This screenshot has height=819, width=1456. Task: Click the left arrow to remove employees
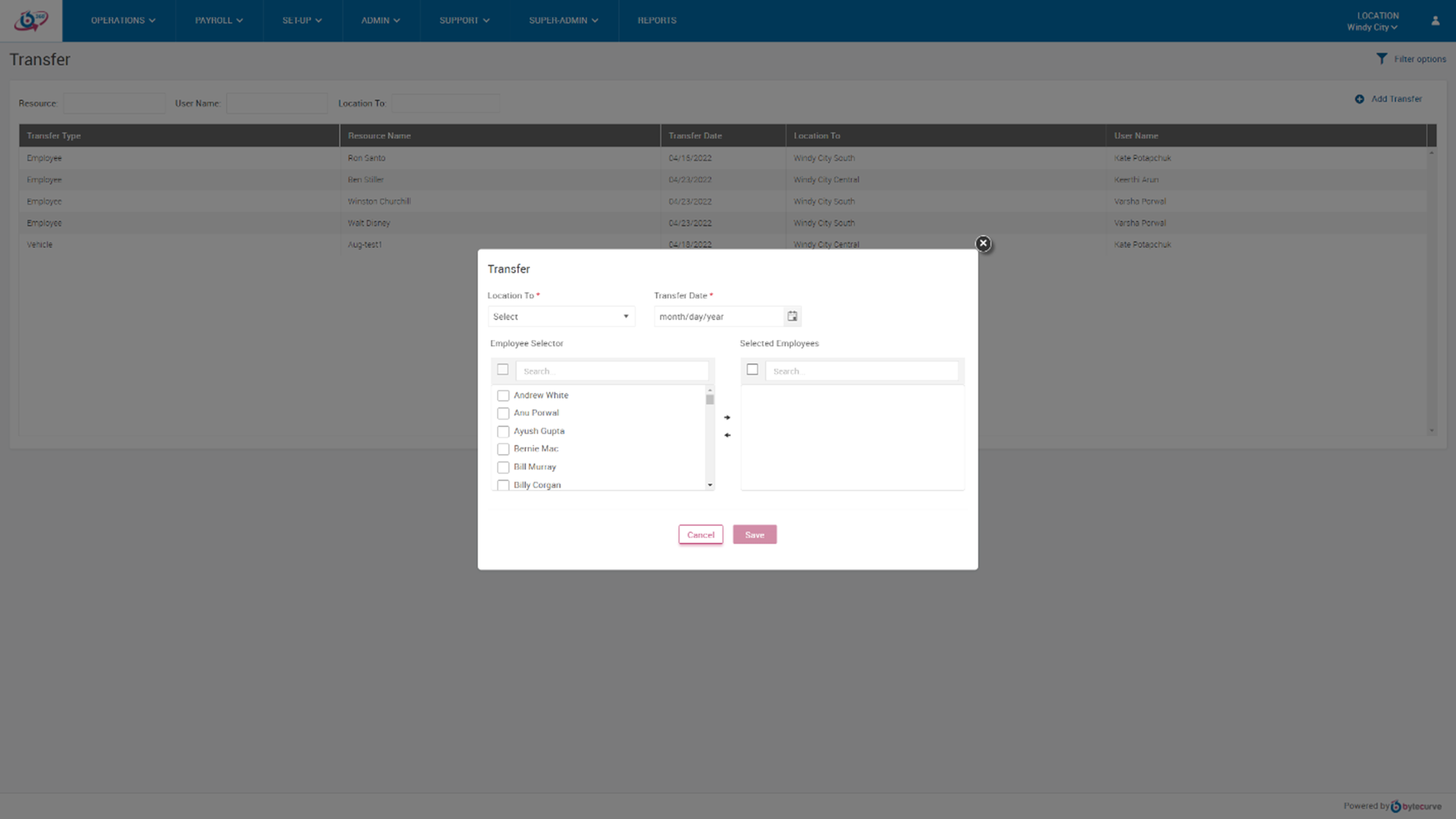click(727, 435)
